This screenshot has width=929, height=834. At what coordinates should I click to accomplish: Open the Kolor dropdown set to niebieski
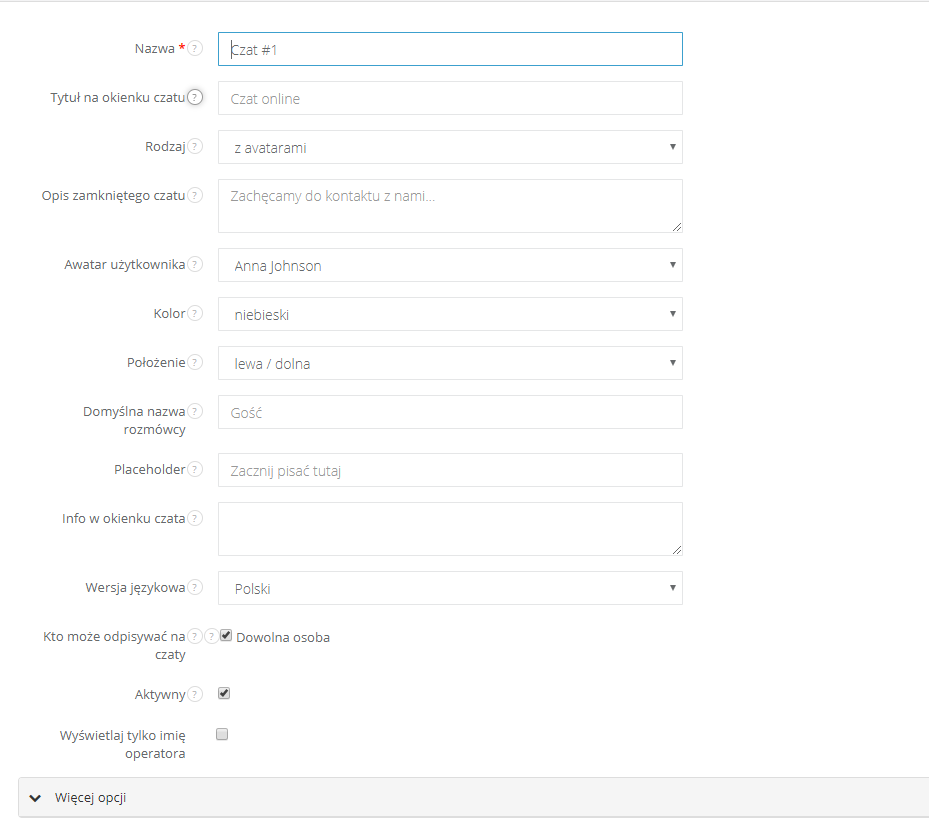450,314
